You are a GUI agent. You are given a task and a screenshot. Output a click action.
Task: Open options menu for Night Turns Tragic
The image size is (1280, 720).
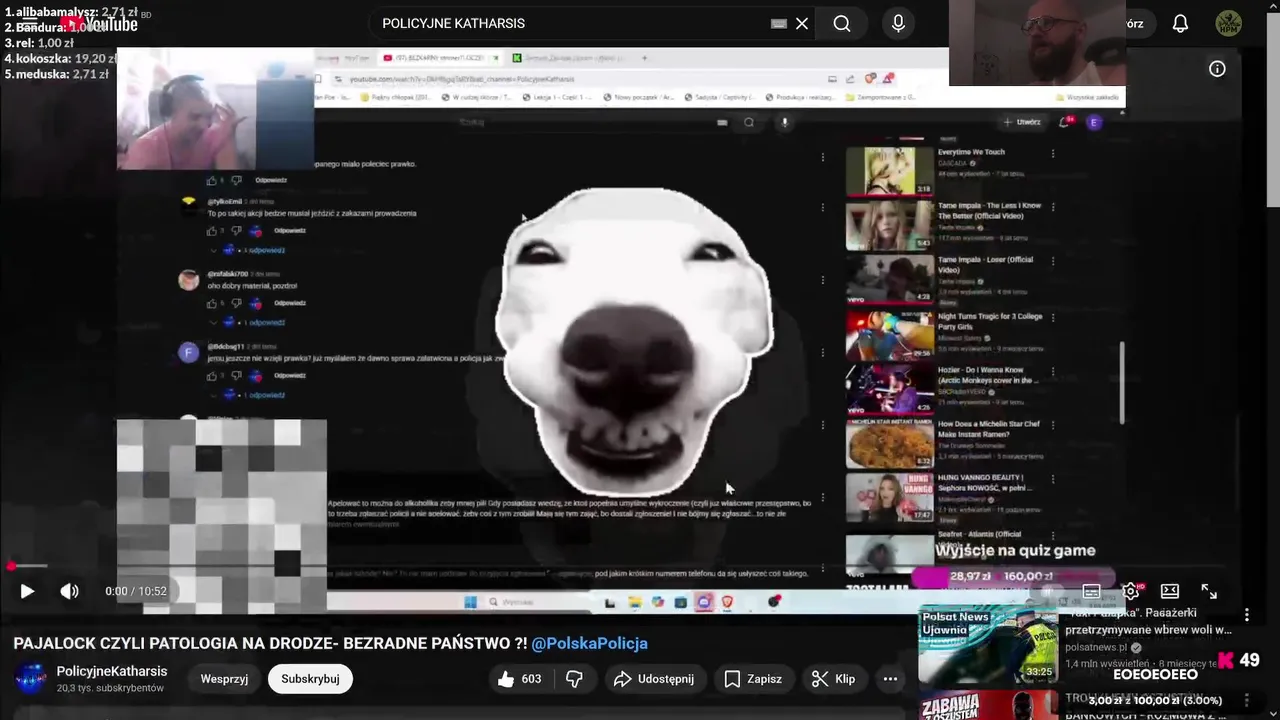pyautogui.click(x=1052, y=318)
